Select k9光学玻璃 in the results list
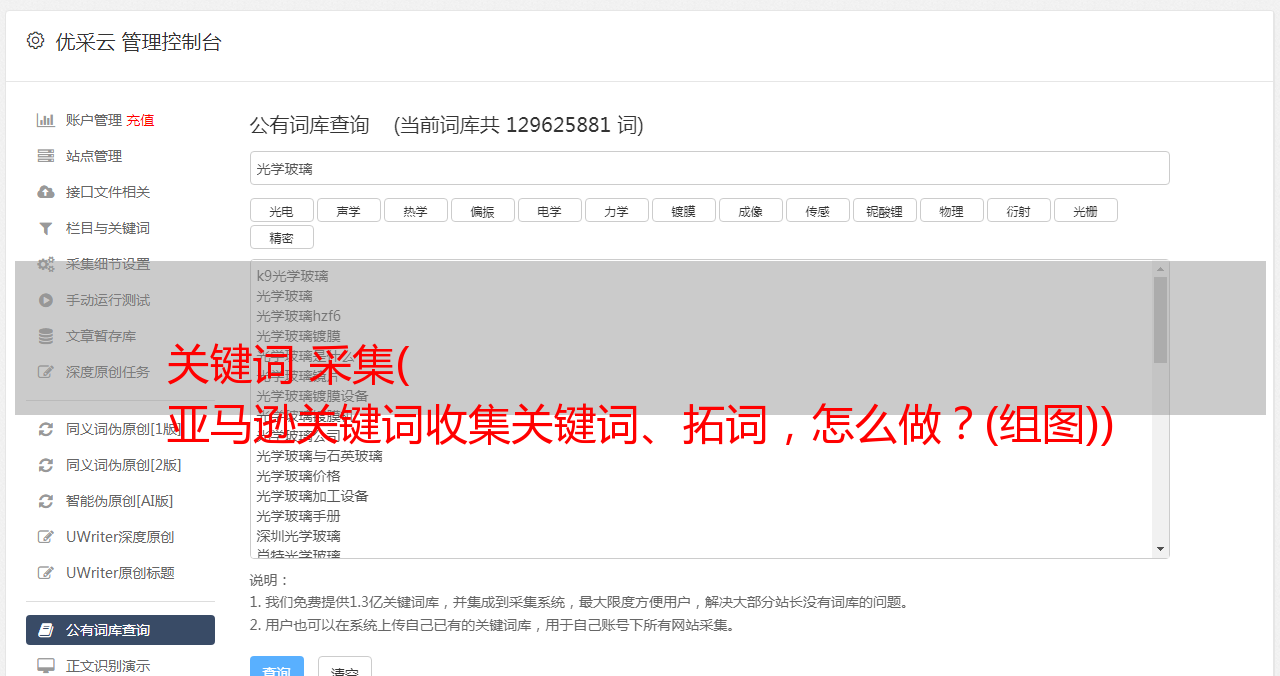1280x676 pixels. tap(292, 276)
